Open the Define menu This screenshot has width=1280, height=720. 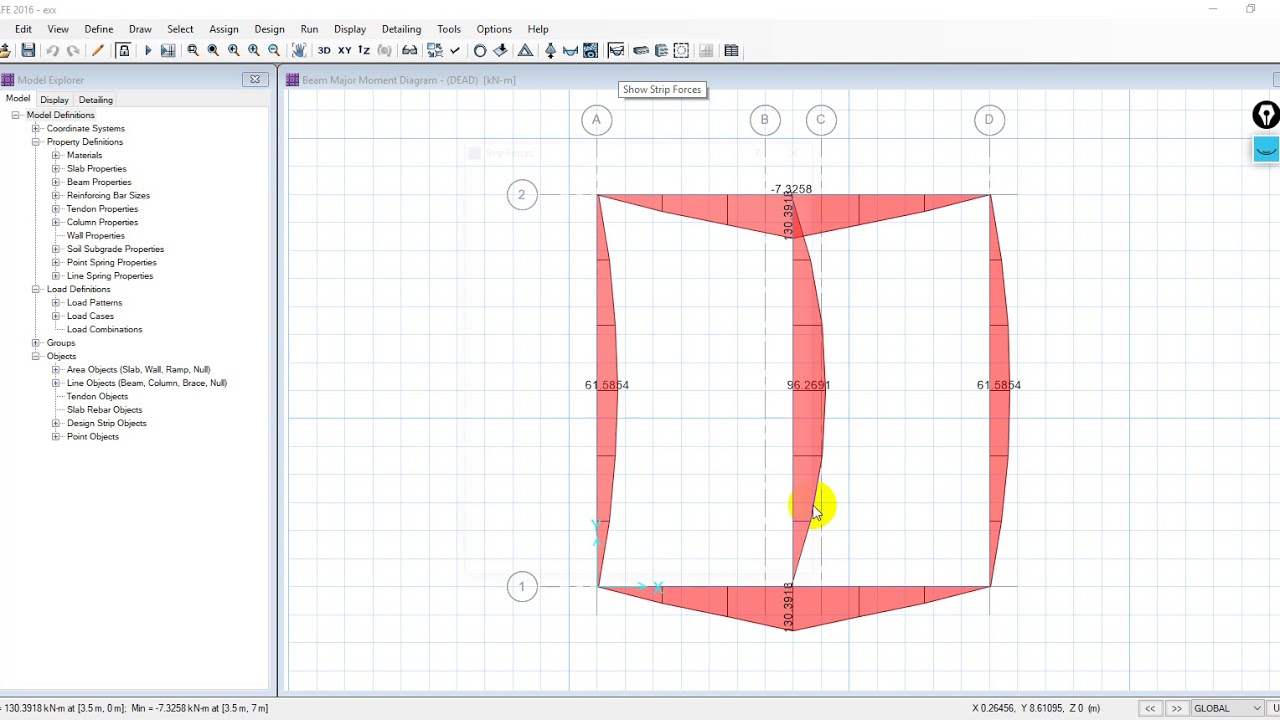coord(99,29)
